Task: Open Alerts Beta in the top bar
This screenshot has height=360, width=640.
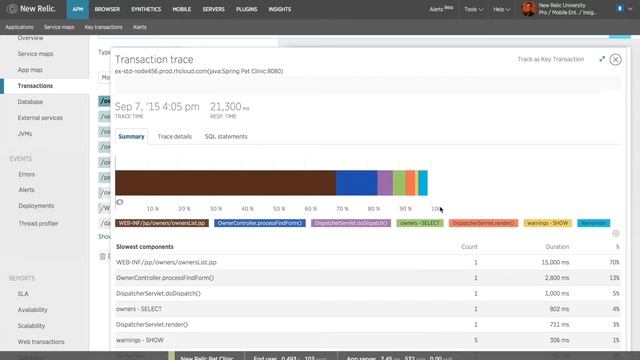Action: 441,9
